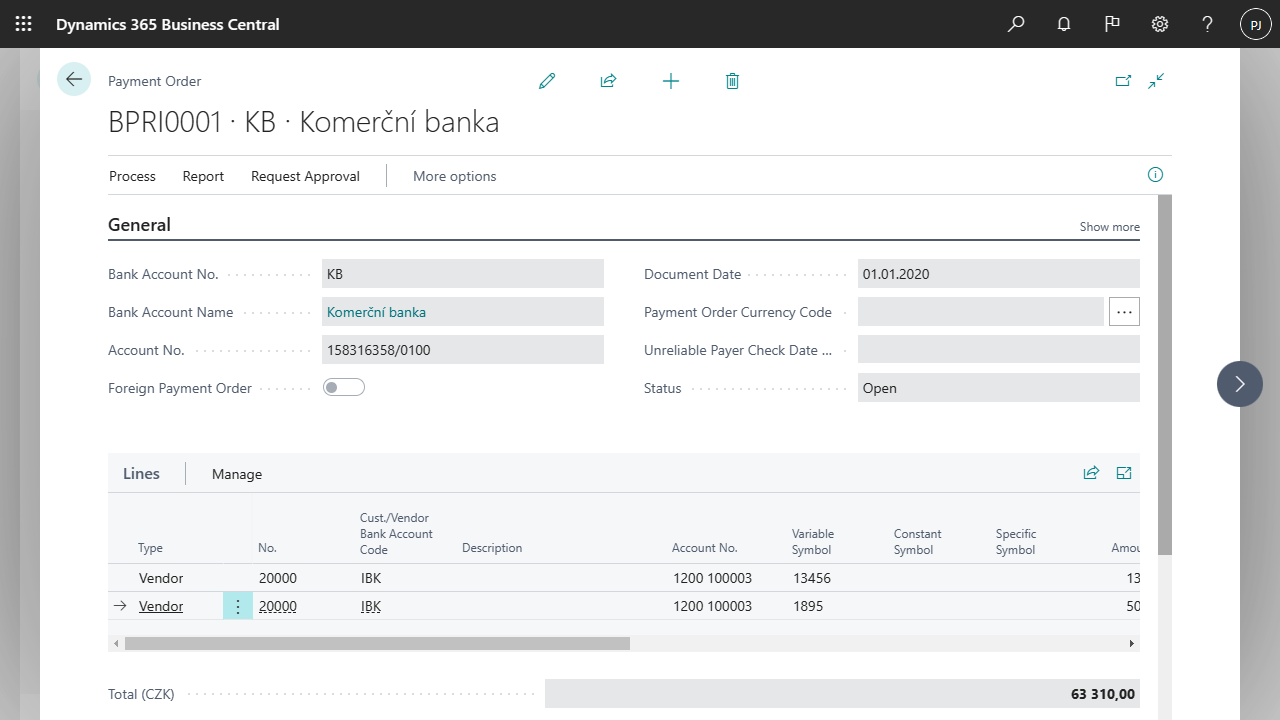
Task: Collapse the page with the shrink arrows icon
Action: pos(1157,81)
